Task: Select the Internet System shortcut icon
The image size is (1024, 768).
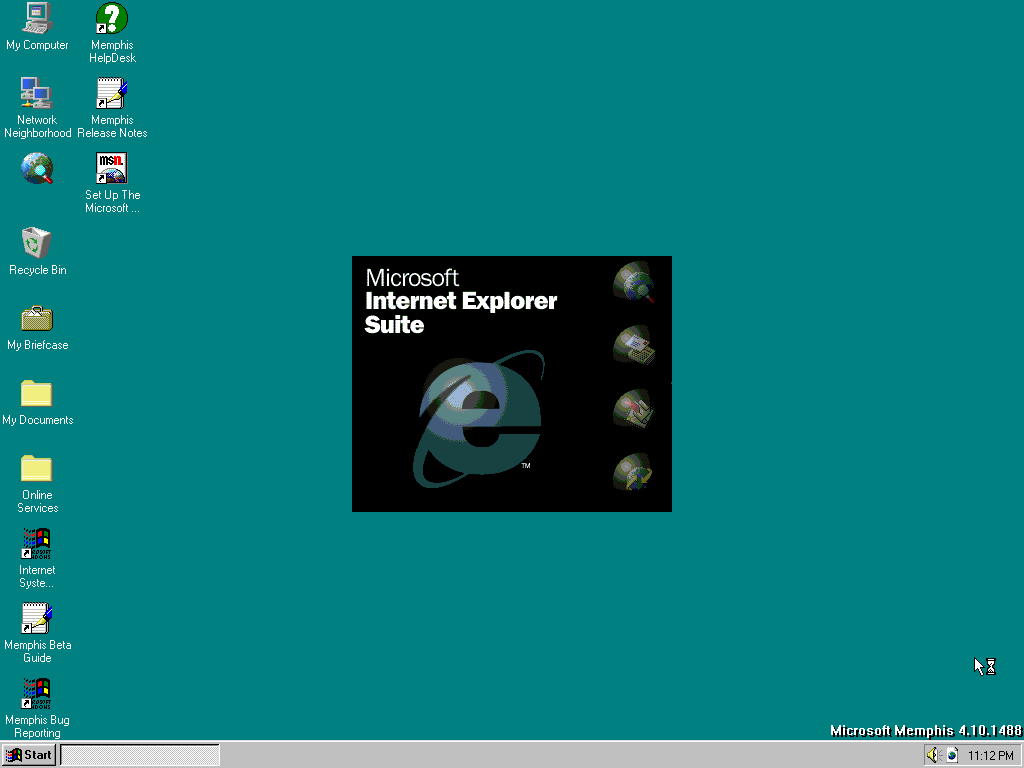Action: (37, 544)
